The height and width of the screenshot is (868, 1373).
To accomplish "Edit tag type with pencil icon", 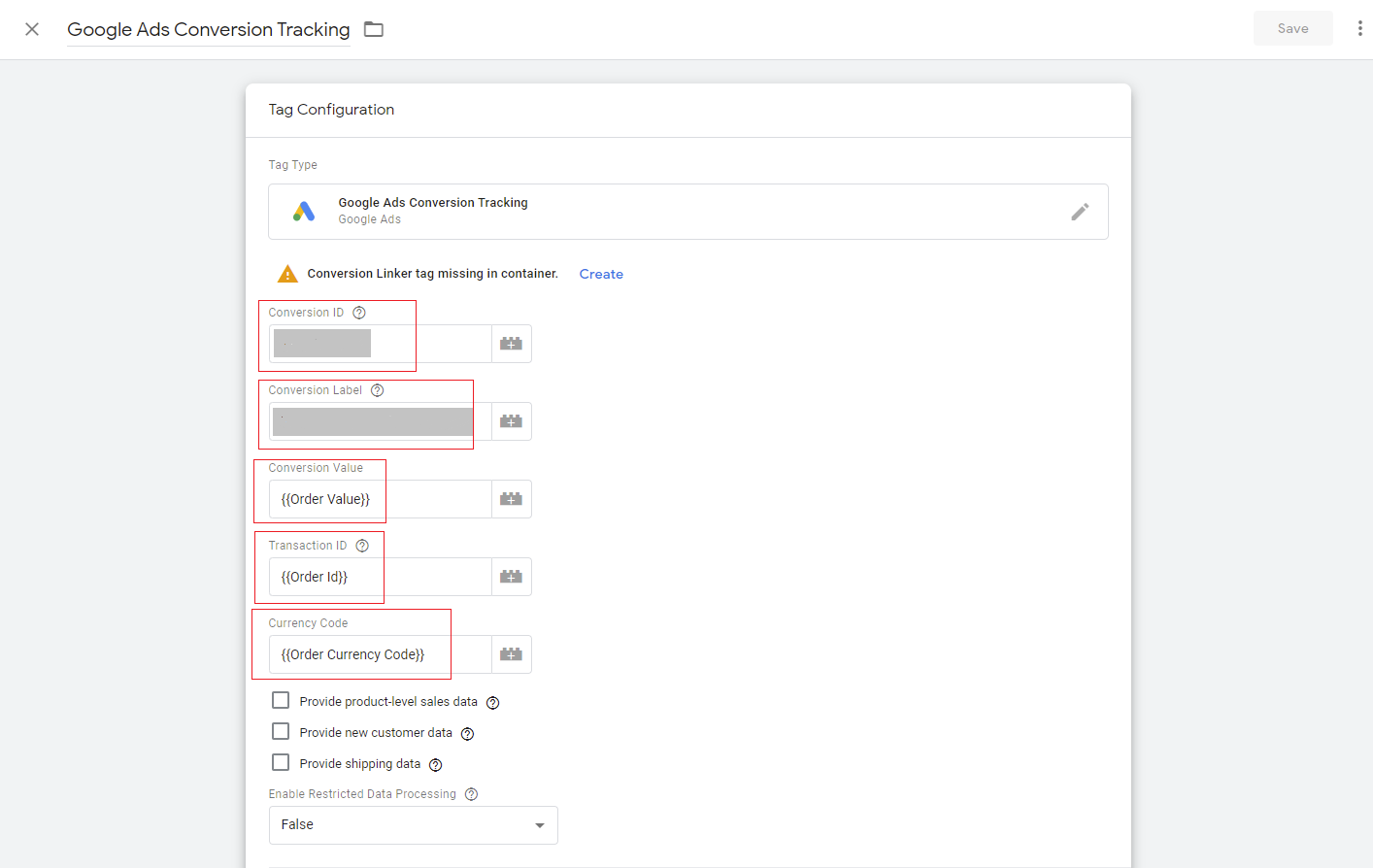I will click(1080, 212).
